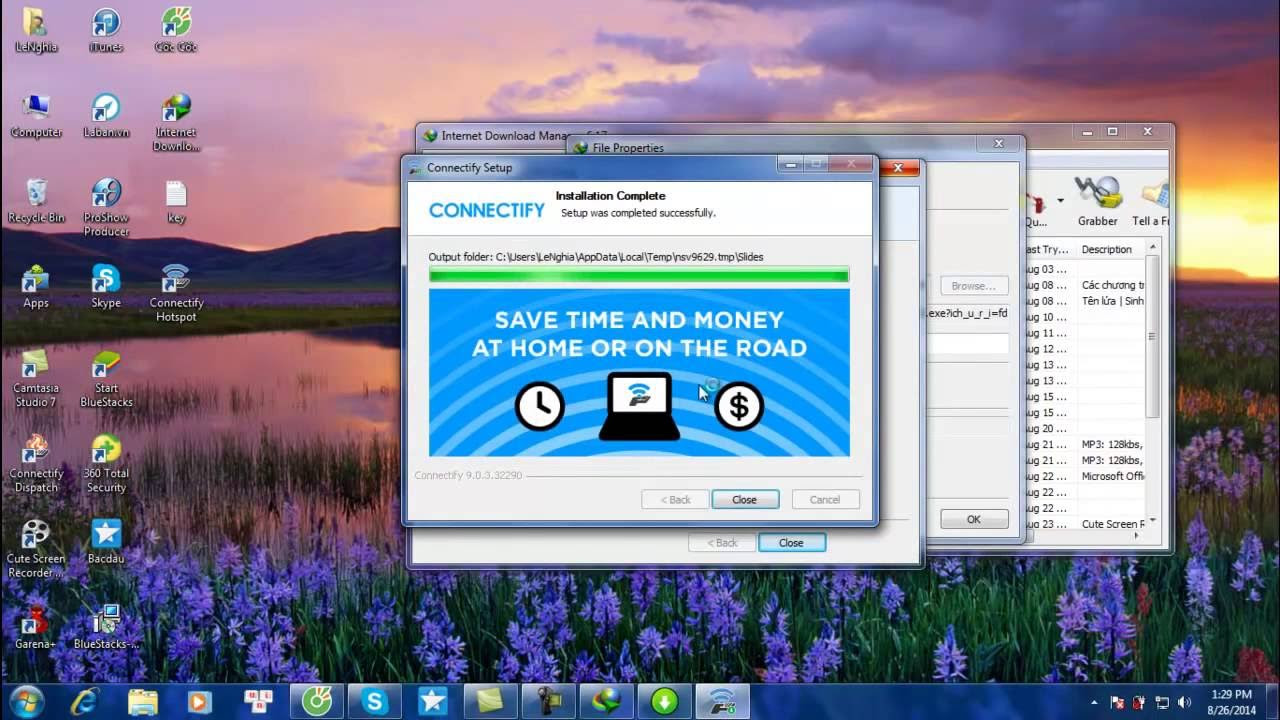Screen dimensions: 1280x720
Task: Switch to the green download arrow taskbar button
Action: coord(665,702)
